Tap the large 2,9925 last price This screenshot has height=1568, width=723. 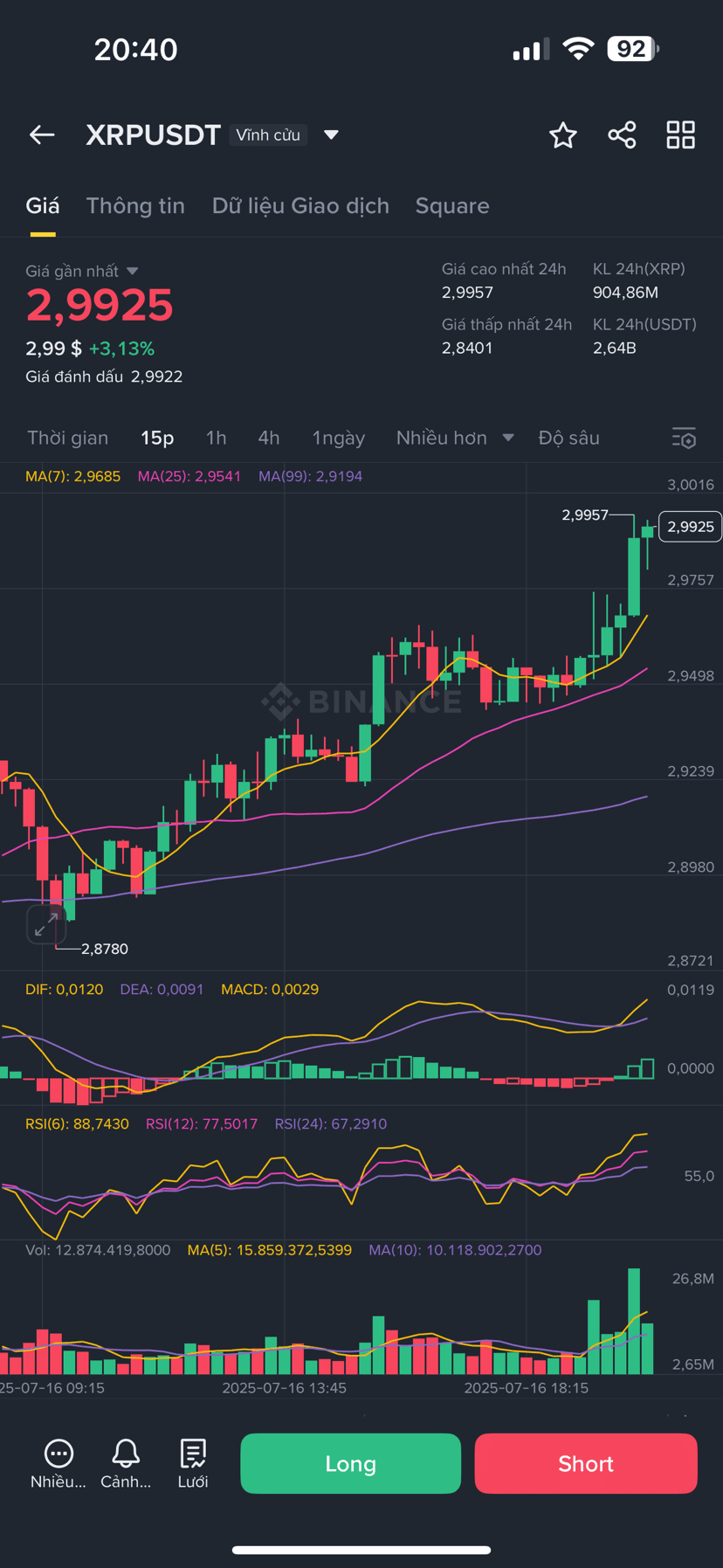[100, 305]
